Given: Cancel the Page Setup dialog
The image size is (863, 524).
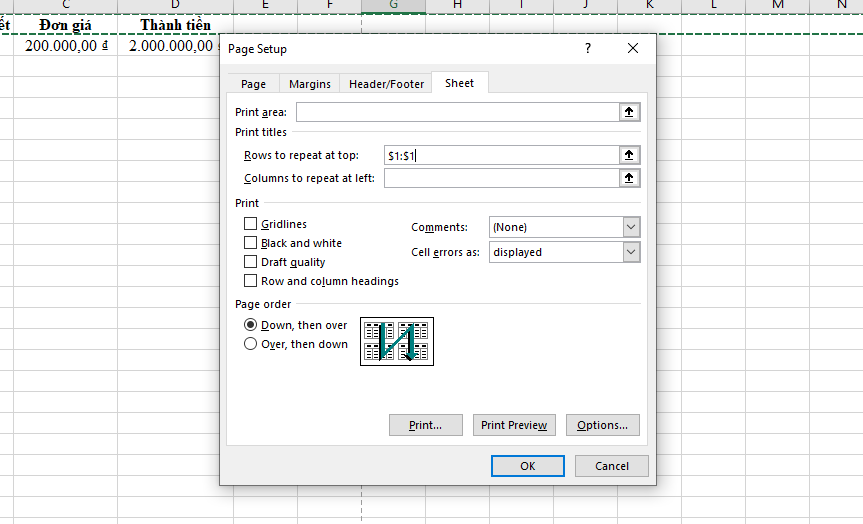Looking at the screenshot, I should tap(611, 466).
